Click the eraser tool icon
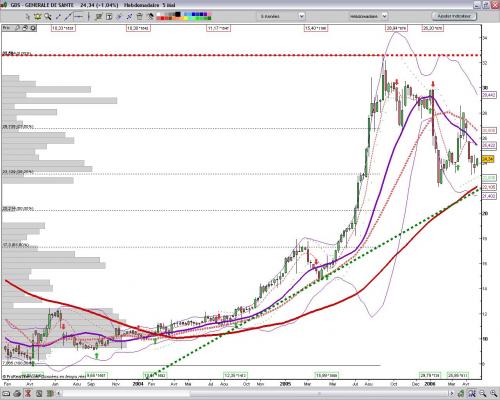This screenshot has width=500, height=400. point(150,16)
